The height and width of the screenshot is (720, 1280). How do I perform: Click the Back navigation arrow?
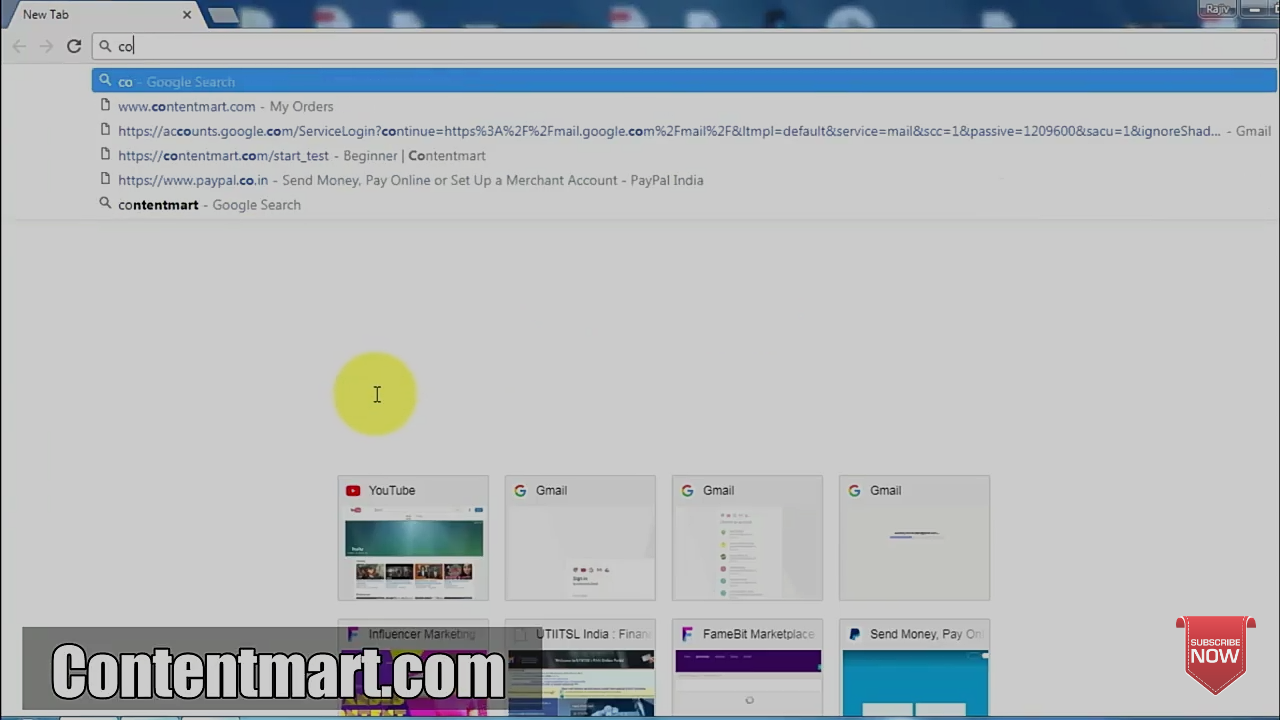tap(19, 46)
